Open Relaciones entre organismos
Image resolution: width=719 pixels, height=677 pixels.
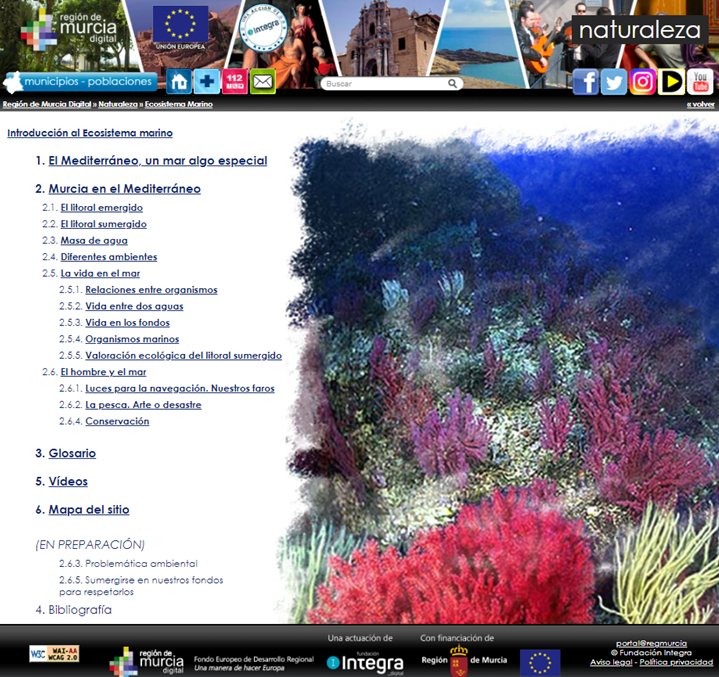click(151, 290)
